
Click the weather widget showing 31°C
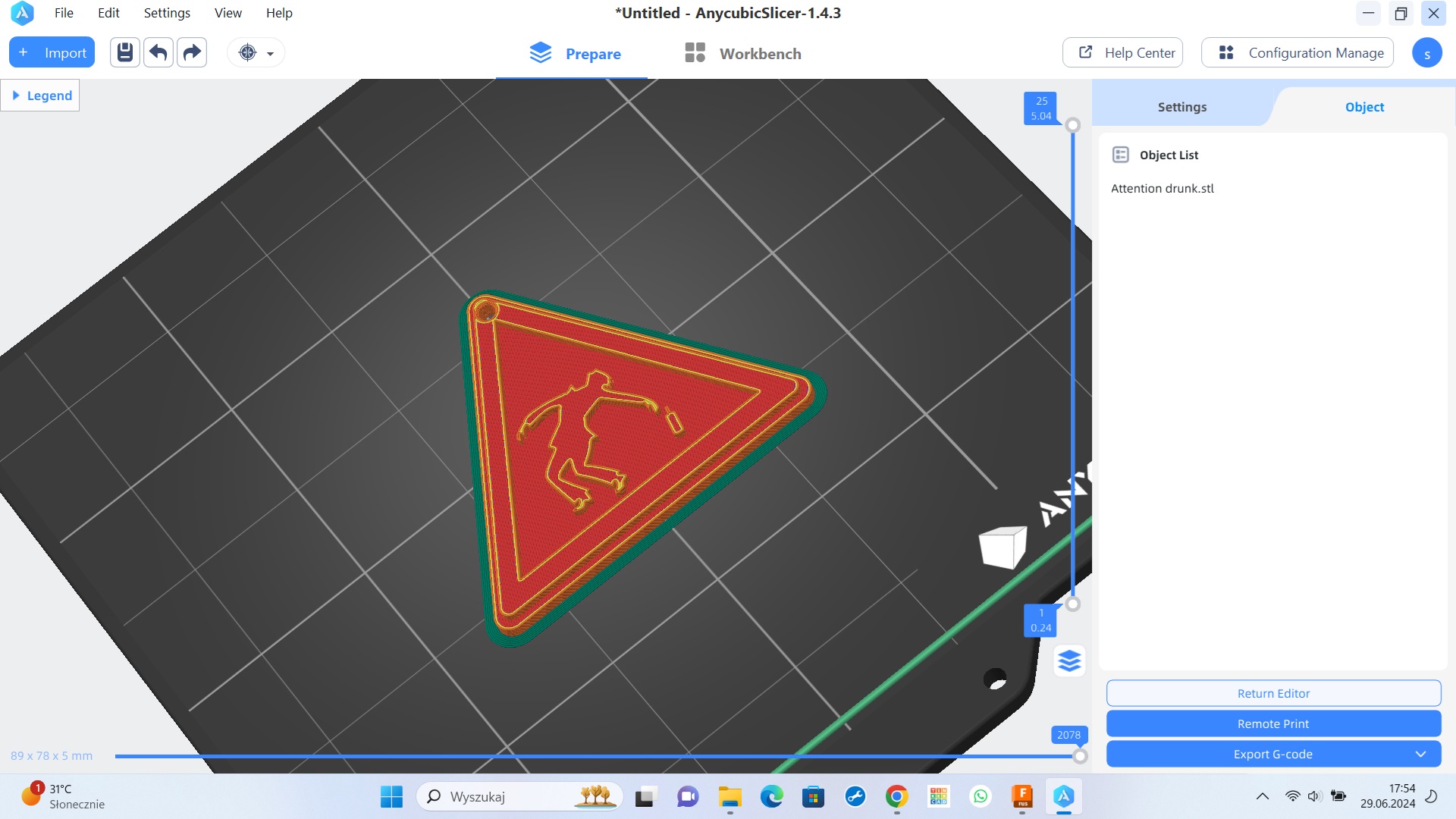point(64,796)
